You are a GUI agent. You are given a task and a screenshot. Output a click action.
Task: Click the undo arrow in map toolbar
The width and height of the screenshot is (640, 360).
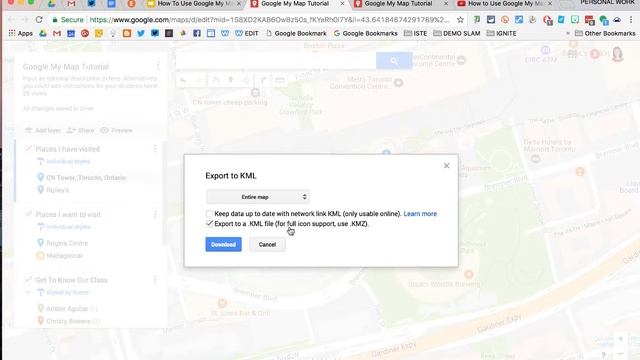183,80
